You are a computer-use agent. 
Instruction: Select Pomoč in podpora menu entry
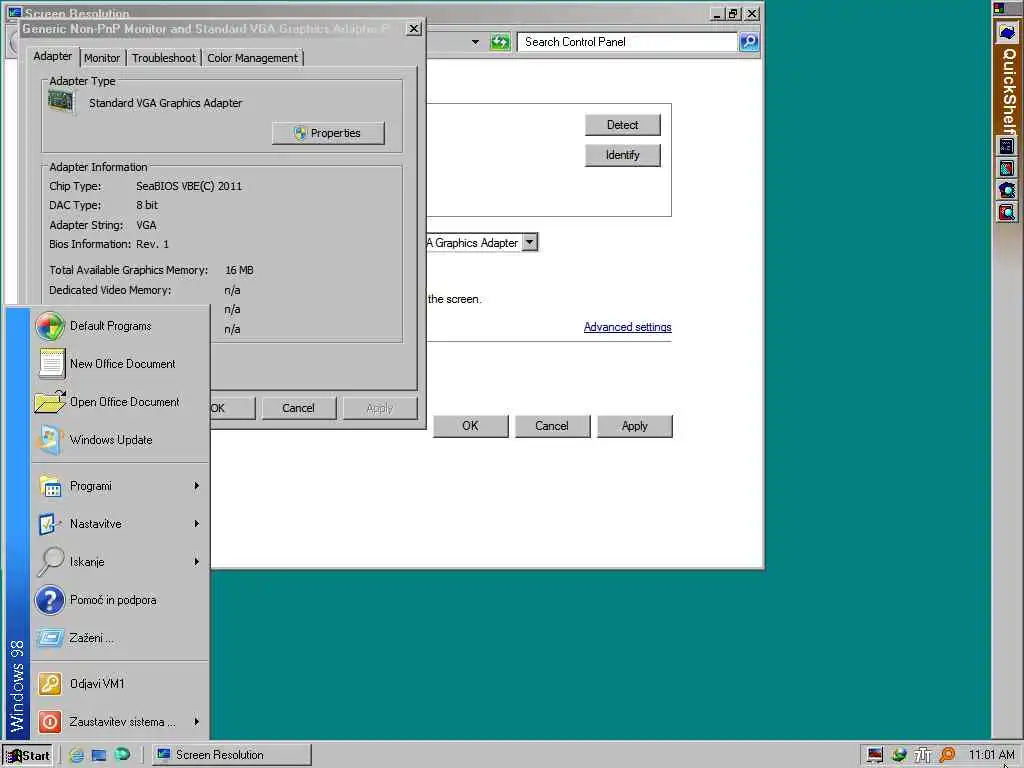120,600
